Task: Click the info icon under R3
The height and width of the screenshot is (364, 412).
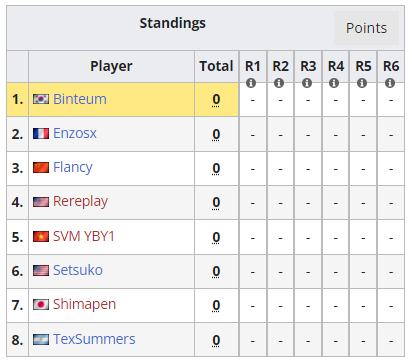Action: click(x=307, y=83)
